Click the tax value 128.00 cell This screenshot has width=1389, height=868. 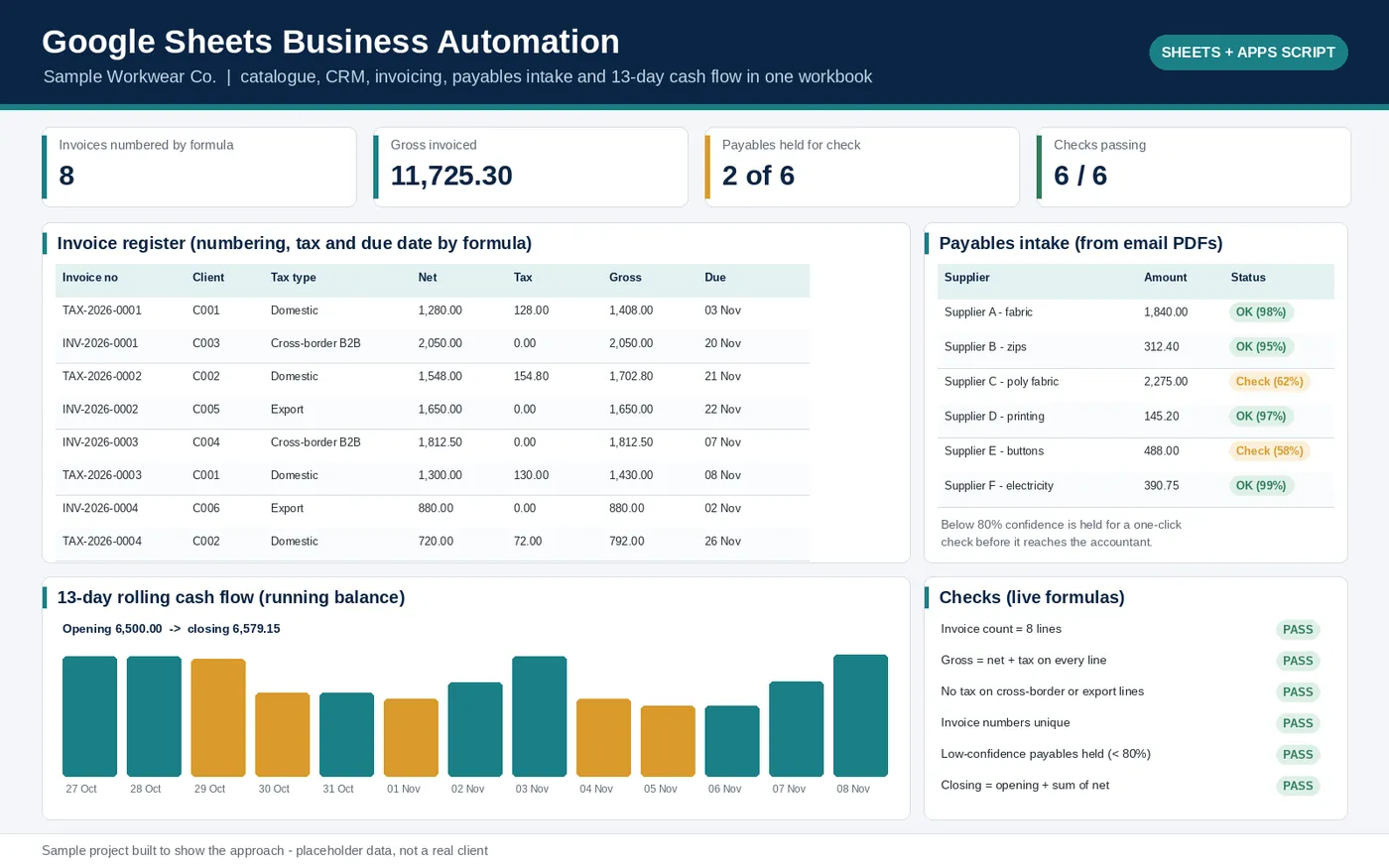(x=531, y=310)
